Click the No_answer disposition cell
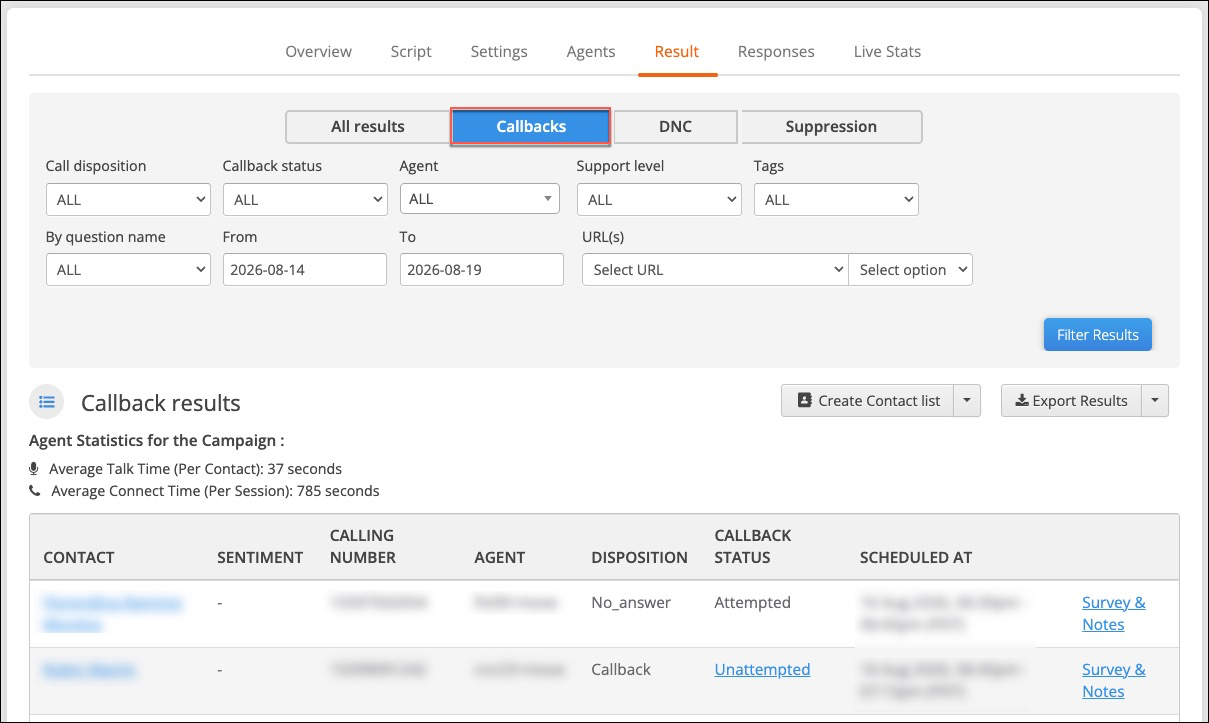 pos(631,603)
